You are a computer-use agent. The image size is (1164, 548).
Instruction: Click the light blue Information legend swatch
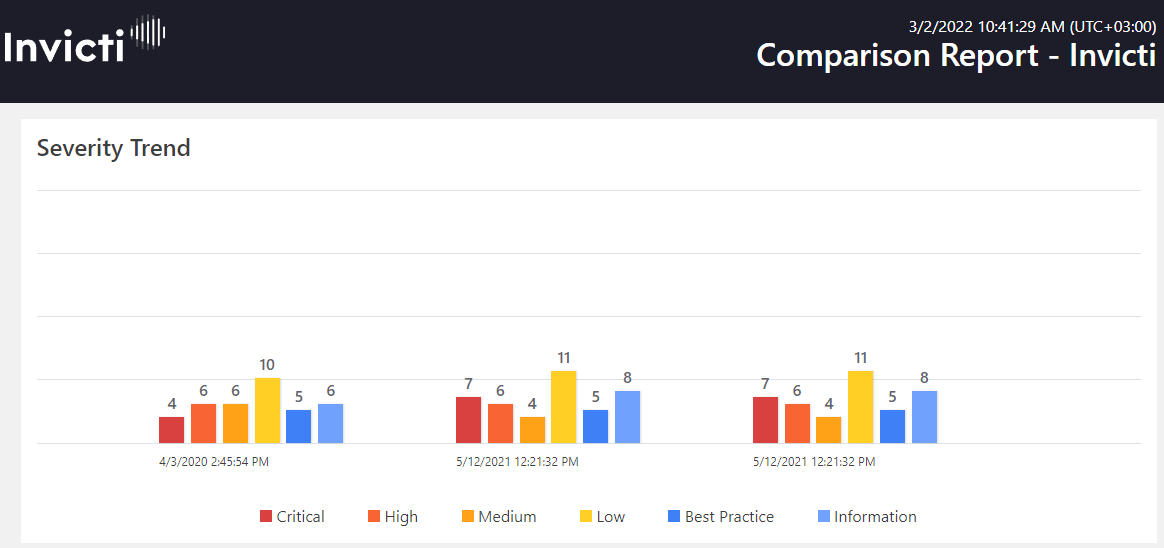coord(824,517)
